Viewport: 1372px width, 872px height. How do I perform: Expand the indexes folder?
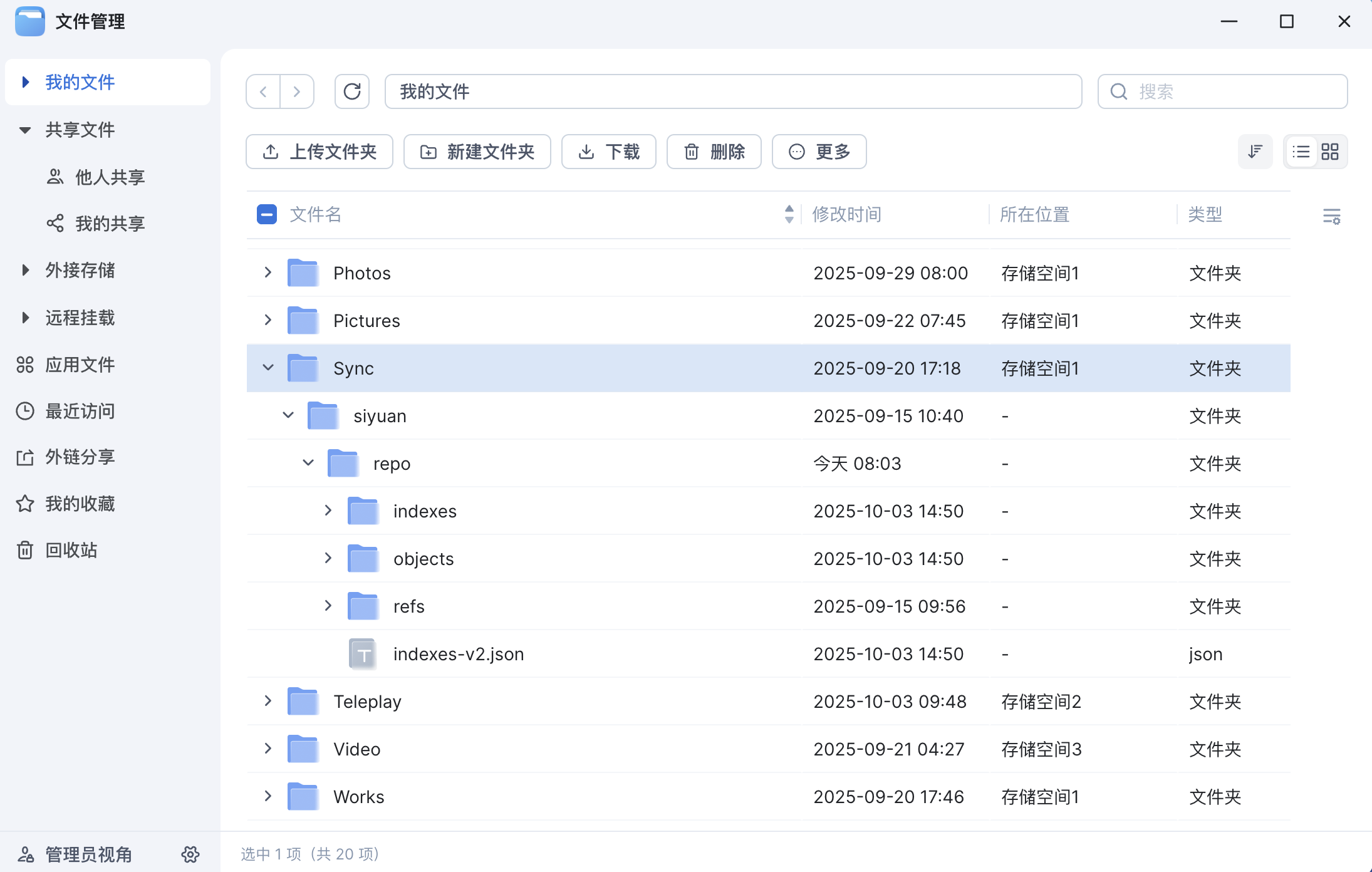coord(328,511)
